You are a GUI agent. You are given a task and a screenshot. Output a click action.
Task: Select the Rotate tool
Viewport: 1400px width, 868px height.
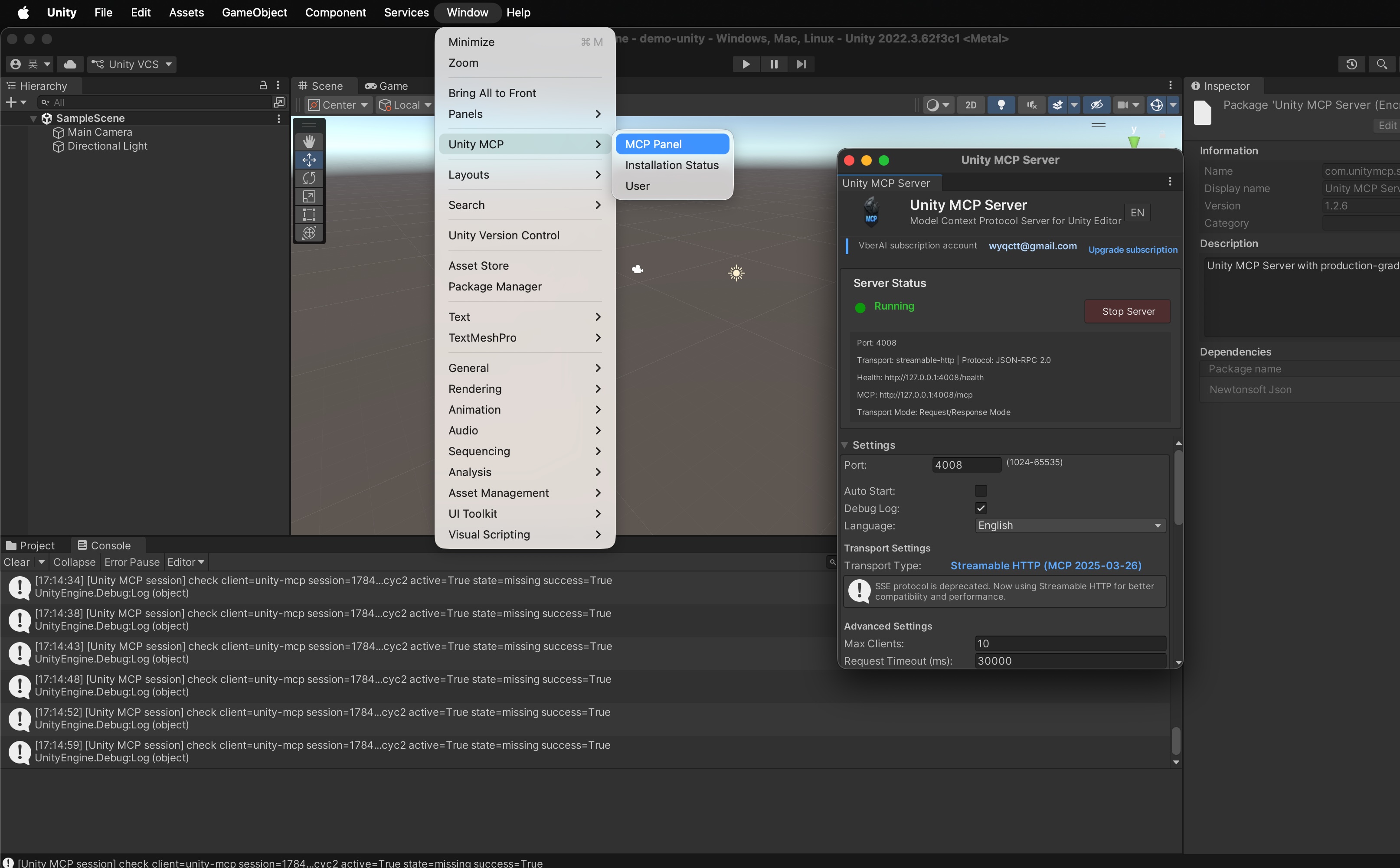click(x=309, y=178)
